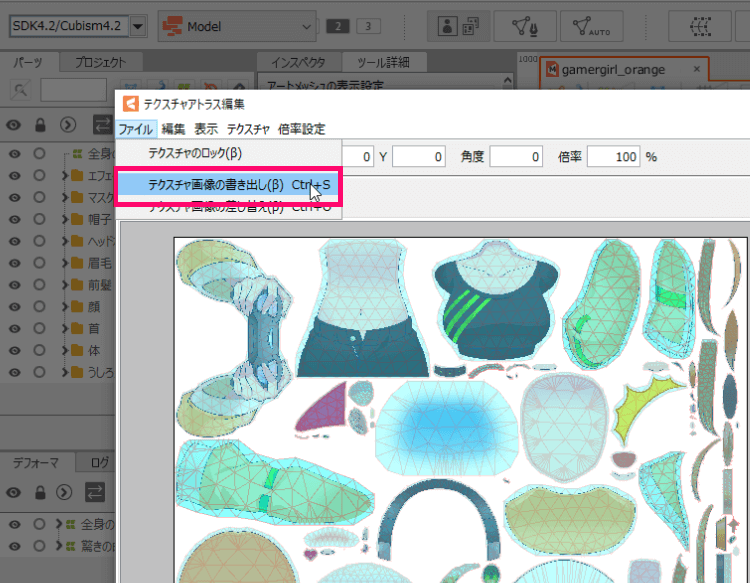This screenshot has width=750, height=583.
Task: Switch to the パーツ tab
Action: tap(28, 62)
